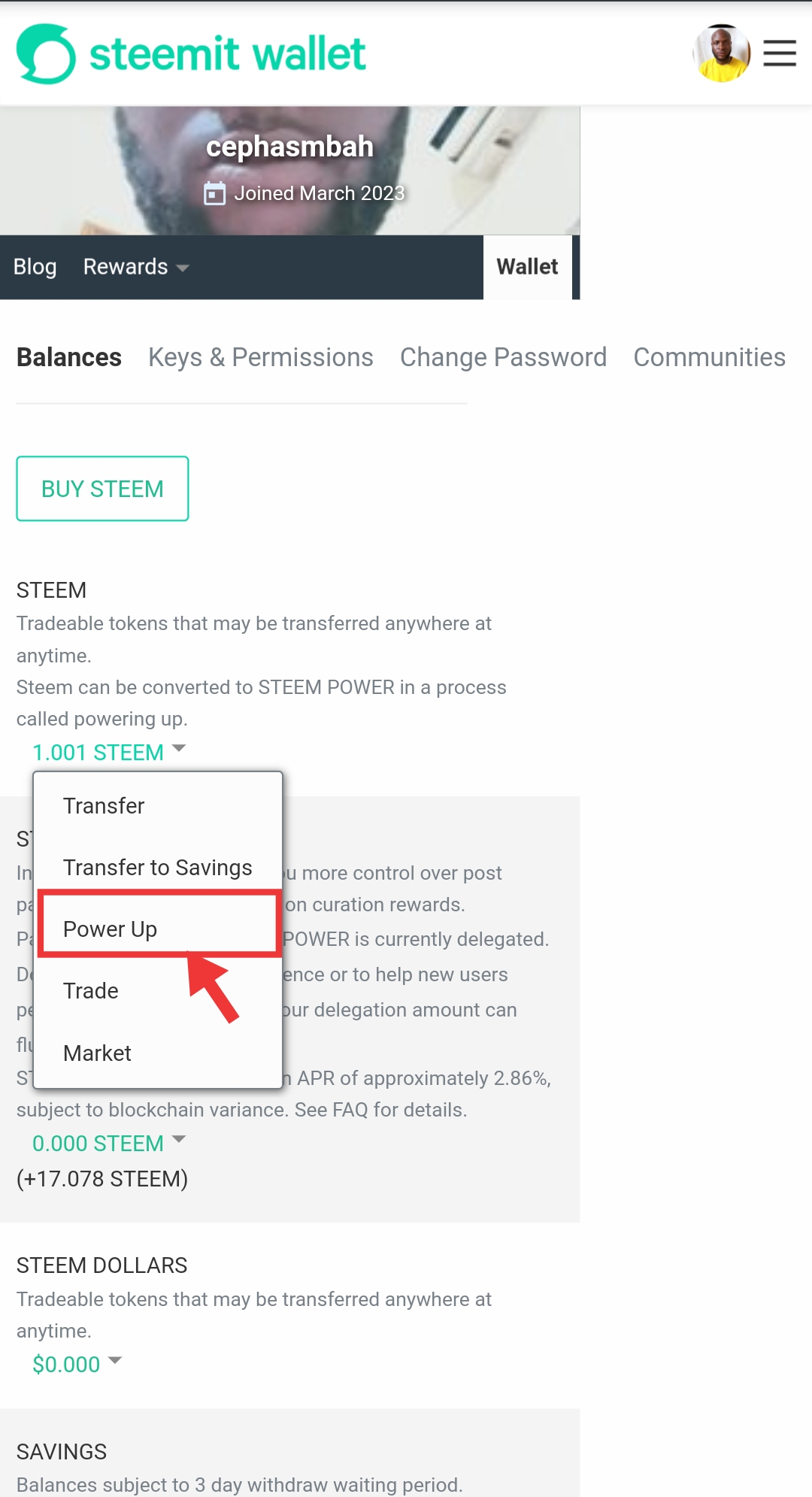
Task: Go to the Communities tab
Action: coord(709,357)
